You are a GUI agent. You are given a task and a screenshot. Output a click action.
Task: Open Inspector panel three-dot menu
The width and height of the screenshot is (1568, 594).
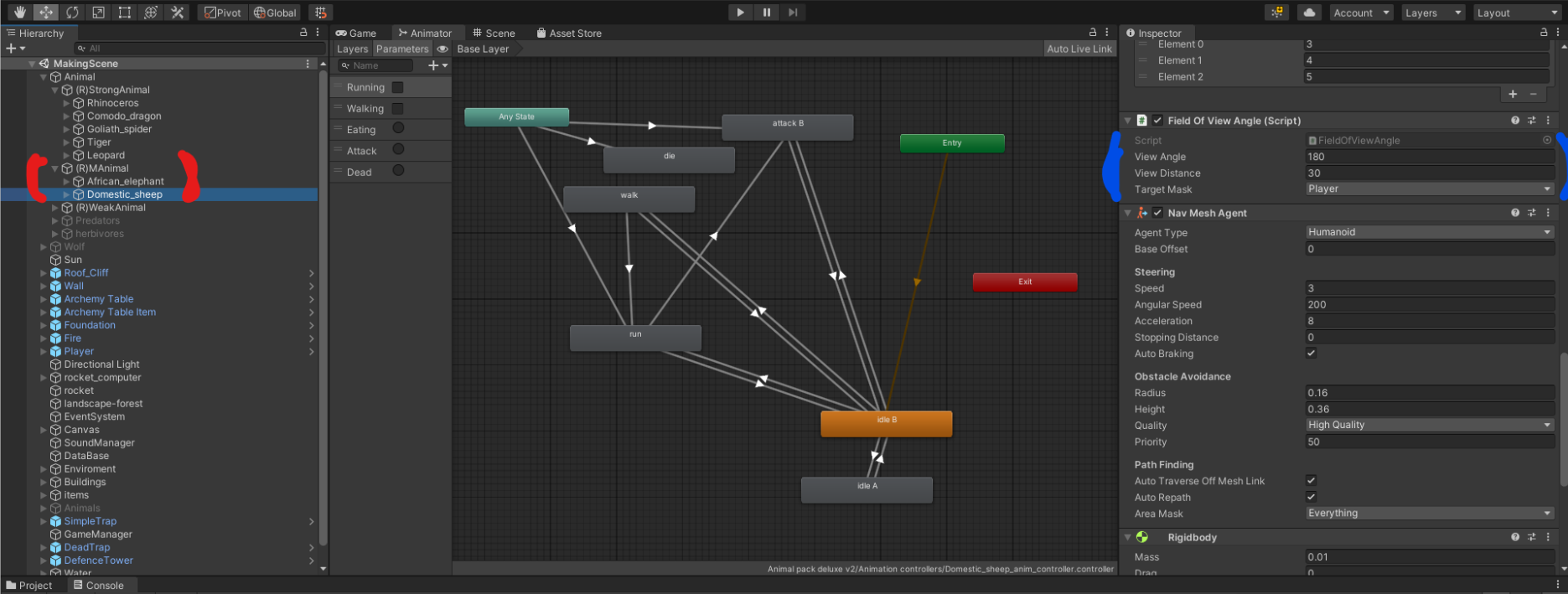[x=1559, y=33]
